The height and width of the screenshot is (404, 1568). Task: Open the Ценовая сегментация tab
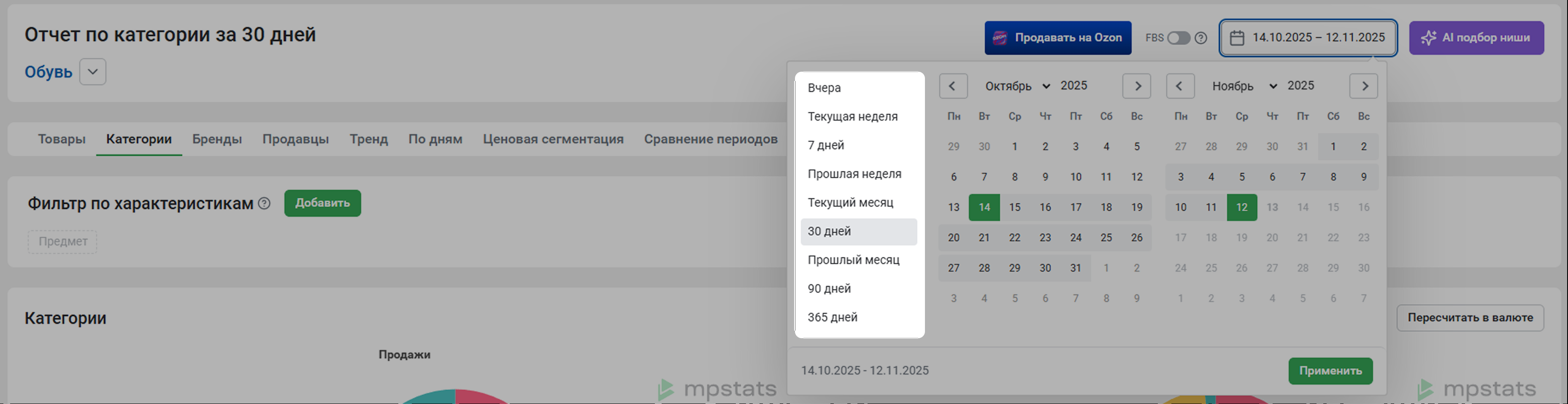553,139
